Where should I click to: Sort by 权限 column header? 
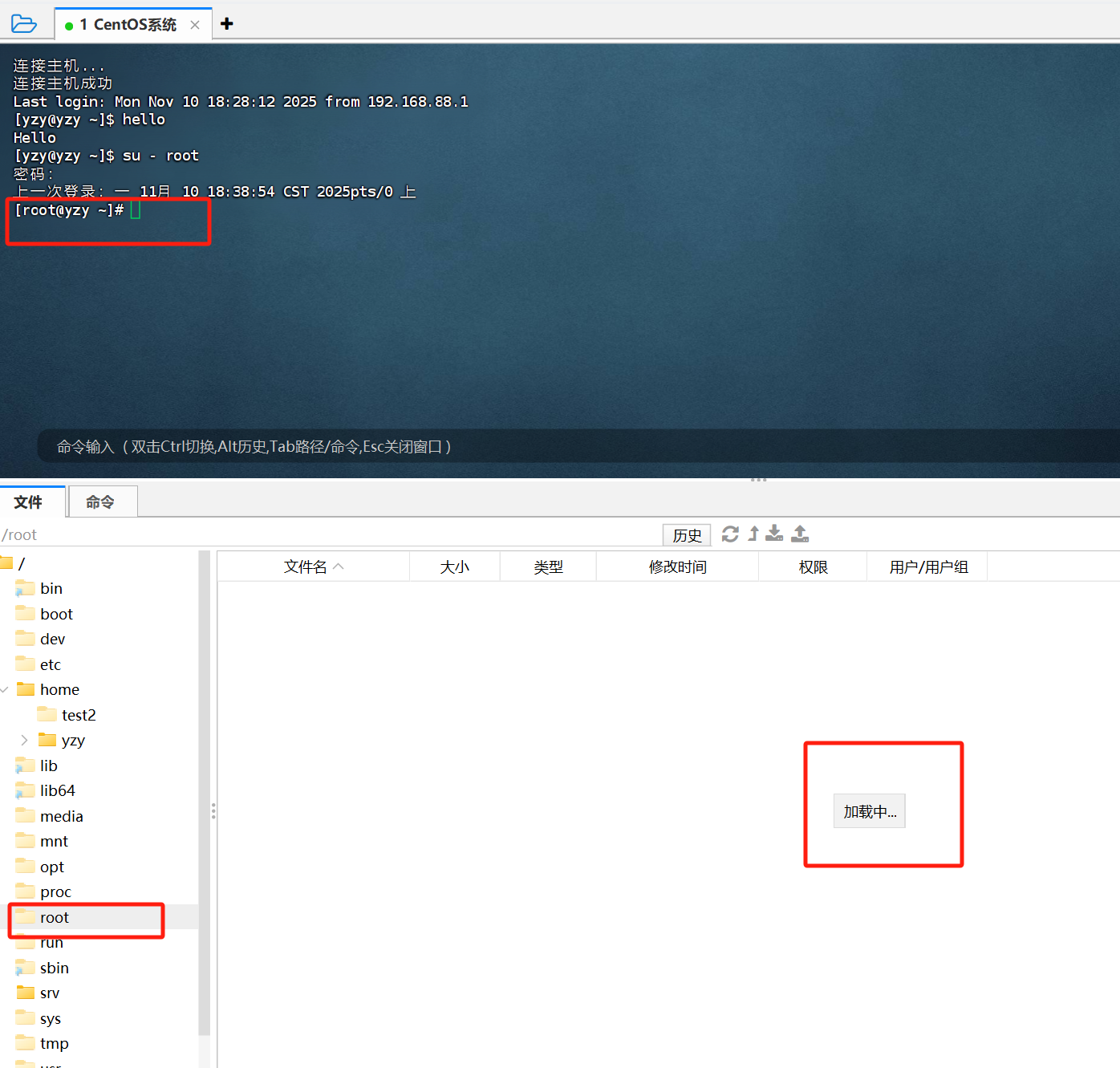click(x=813, y=566)
